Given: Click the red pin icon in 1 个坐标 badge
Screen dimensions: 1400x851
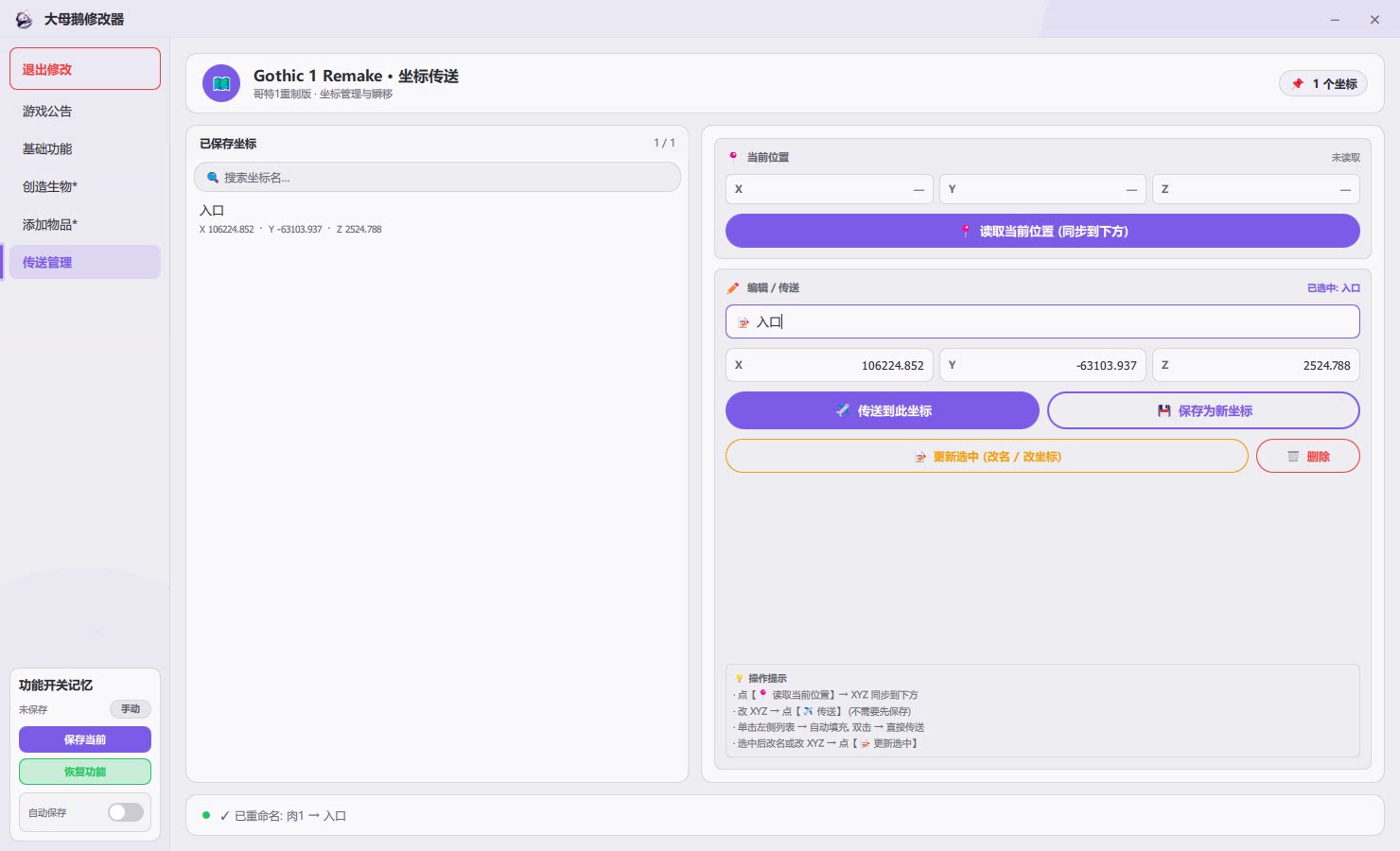Looking at the screenshot, I should [1298, 83].
